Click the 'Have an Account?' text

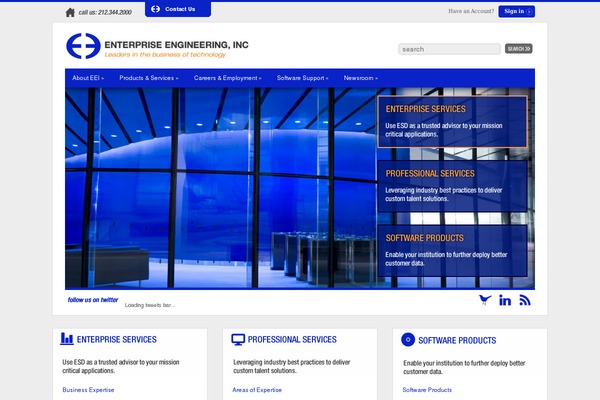pos(471,11)
